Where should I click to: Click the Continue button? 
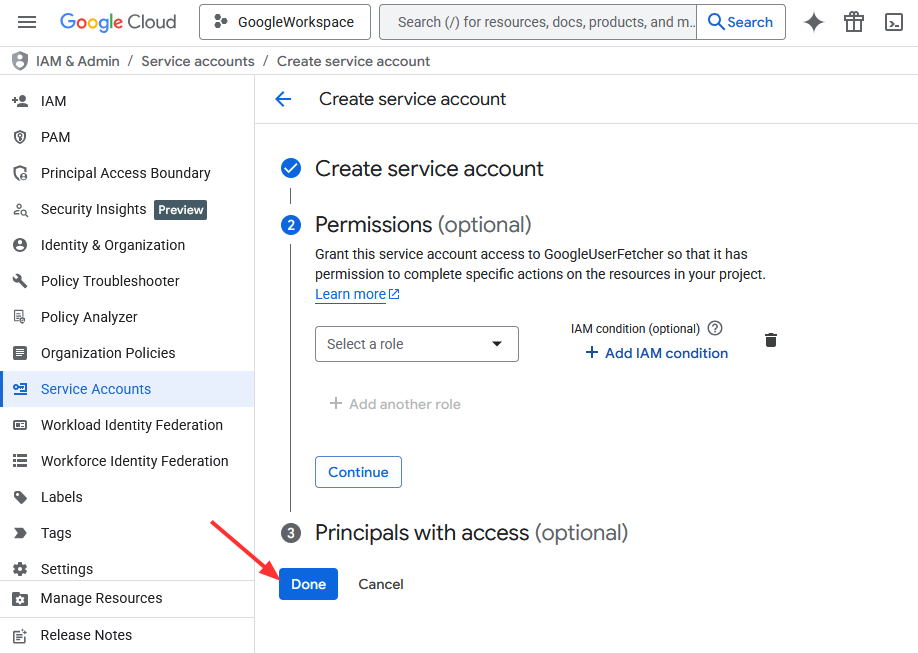click(x=358, y=472)
